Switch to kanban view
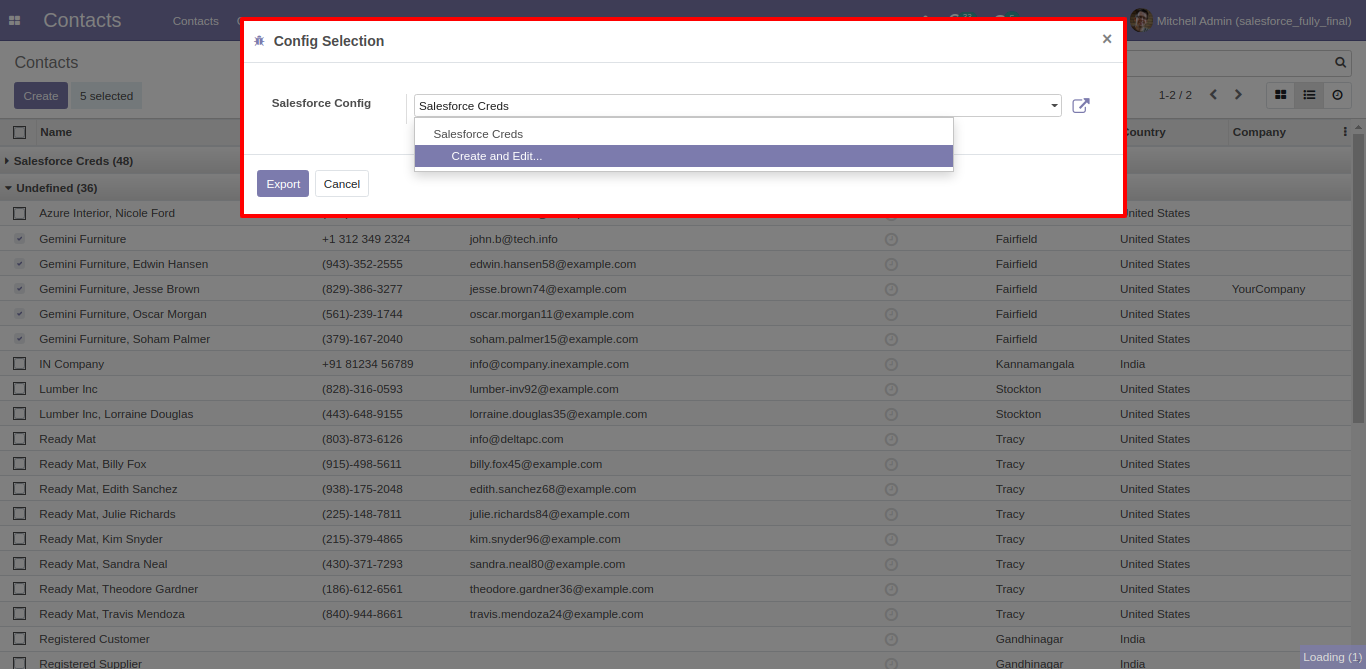Image resolution: width=1366 pixels, height=669 pixels. tap(1280, 95)
